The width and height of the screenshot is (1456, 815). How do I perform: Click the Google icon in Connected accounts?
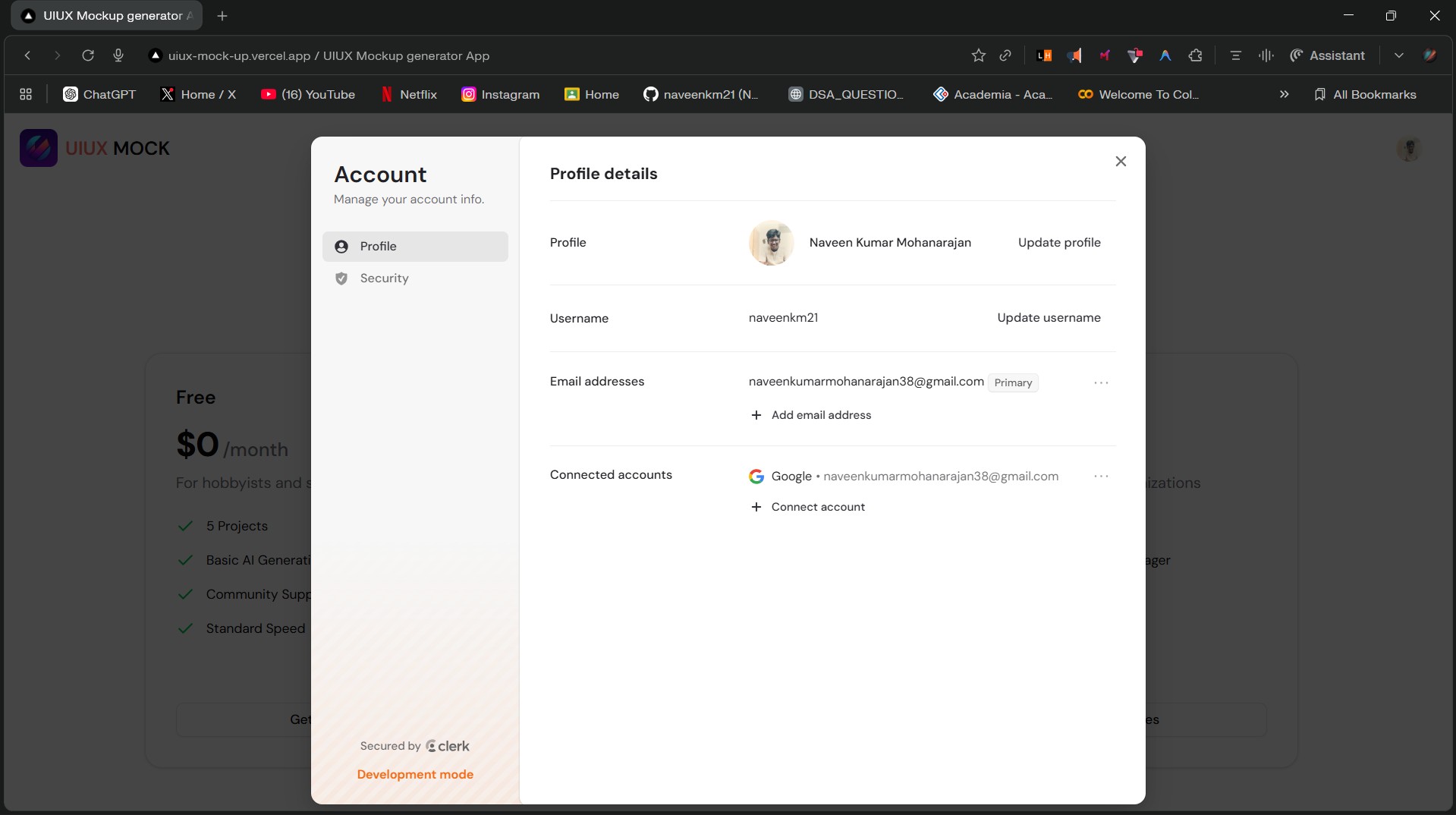tap(756, 477)
